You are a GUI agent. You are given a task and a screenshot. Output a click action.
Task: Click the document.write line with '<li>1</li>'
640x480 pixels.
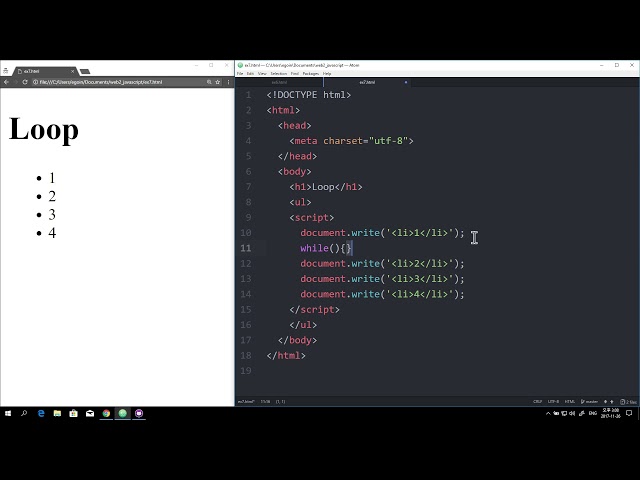pos(382,233)
